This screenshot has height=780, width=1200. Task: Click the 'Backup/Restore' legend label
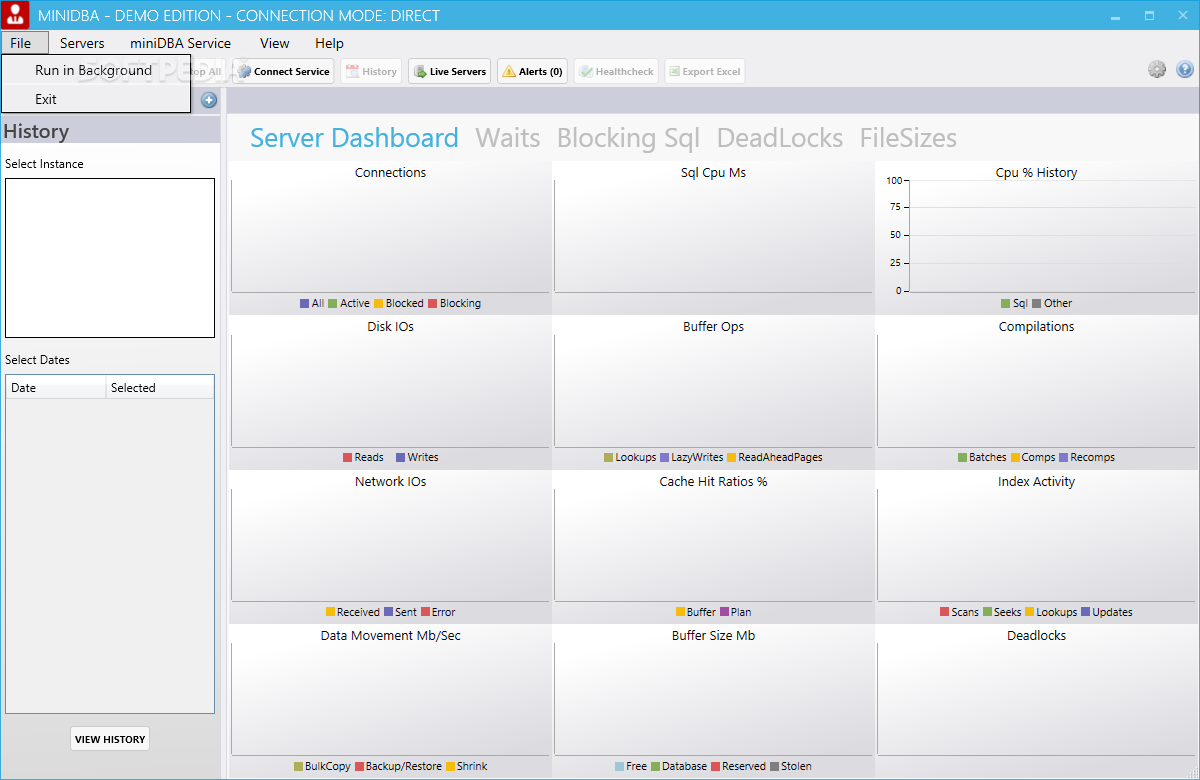pos(403,766)
